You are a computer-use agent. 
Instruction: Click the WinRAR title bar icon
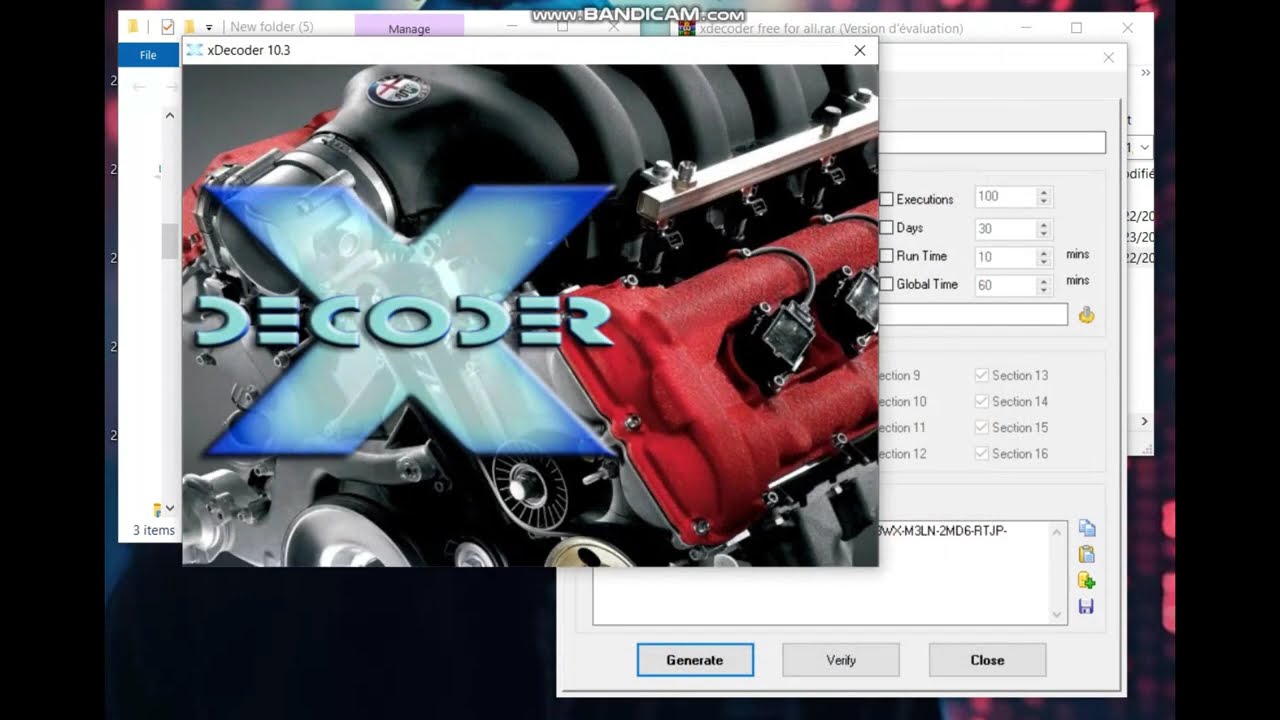(x=687, y=28)
